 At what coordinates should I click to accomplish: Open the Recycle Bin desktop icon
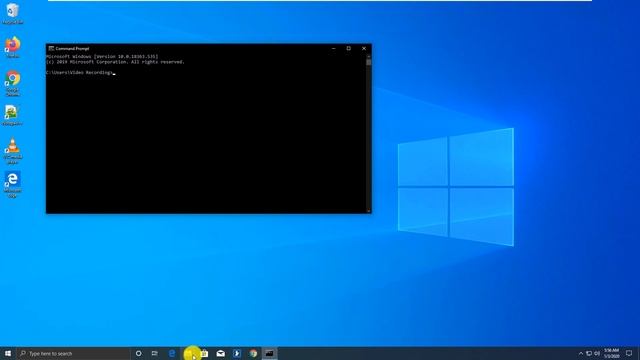coord(13,13)
